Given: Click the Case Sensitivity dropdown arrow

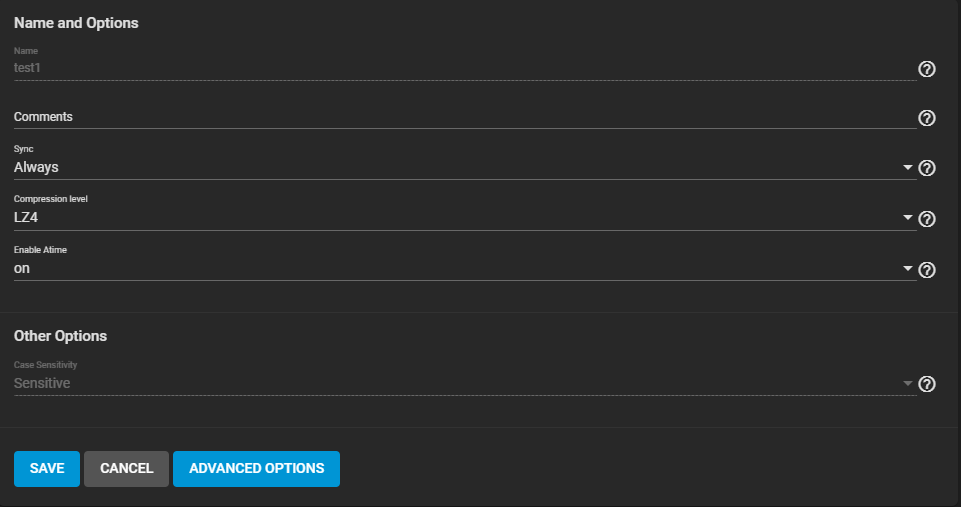Looking at the screenshot, I should pyautogui.click(x=908, y=383).
